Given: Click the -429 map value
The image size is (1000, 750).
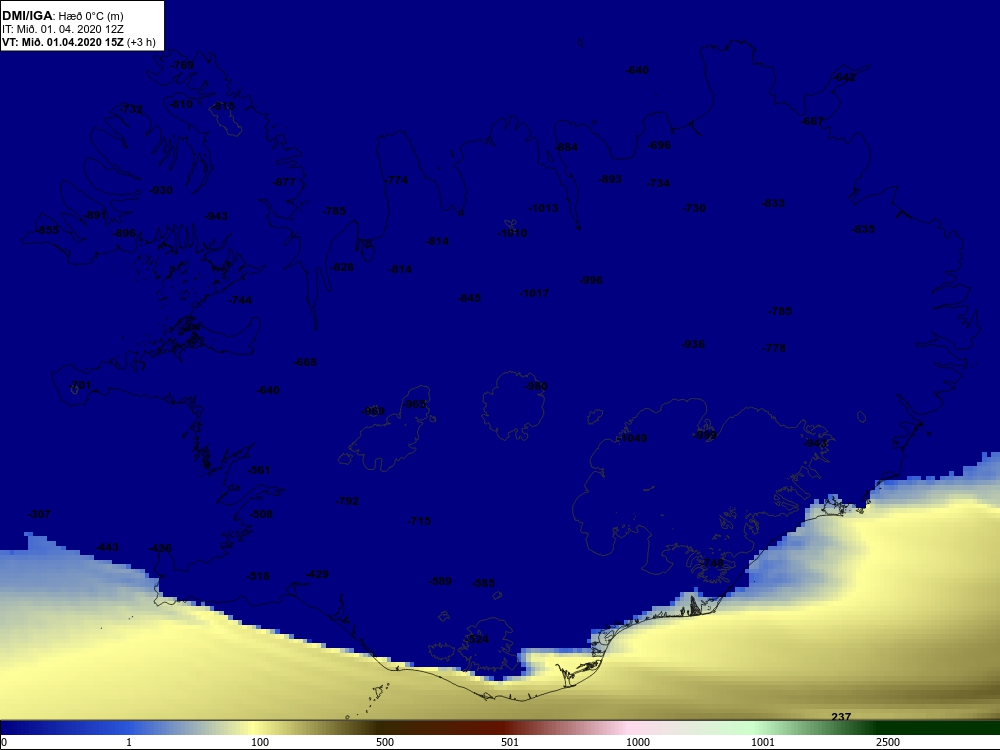Looking at the screenshot, I should (317, 574).
